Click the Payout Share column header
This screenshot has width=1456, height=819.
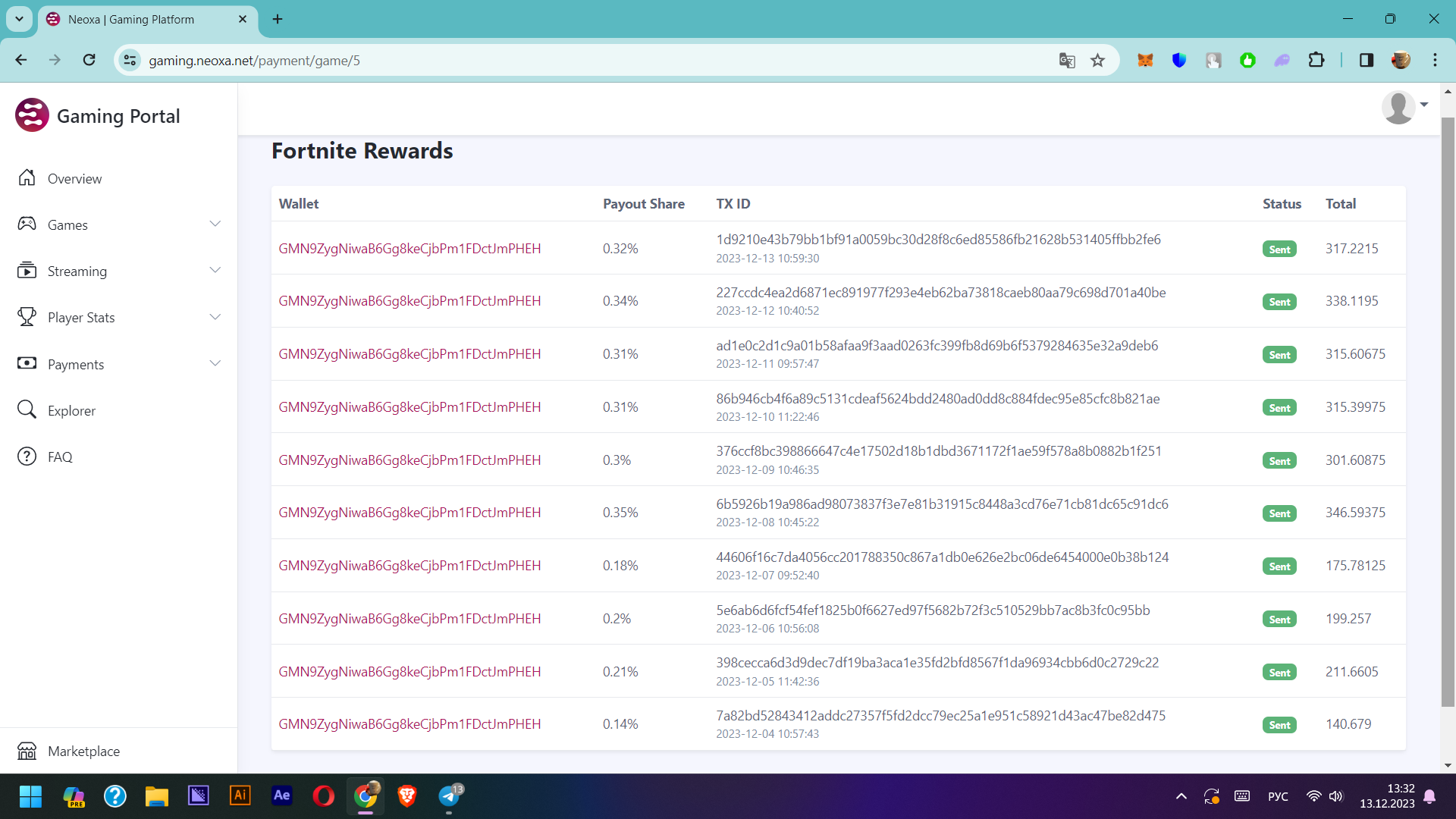tap(643, 204)
